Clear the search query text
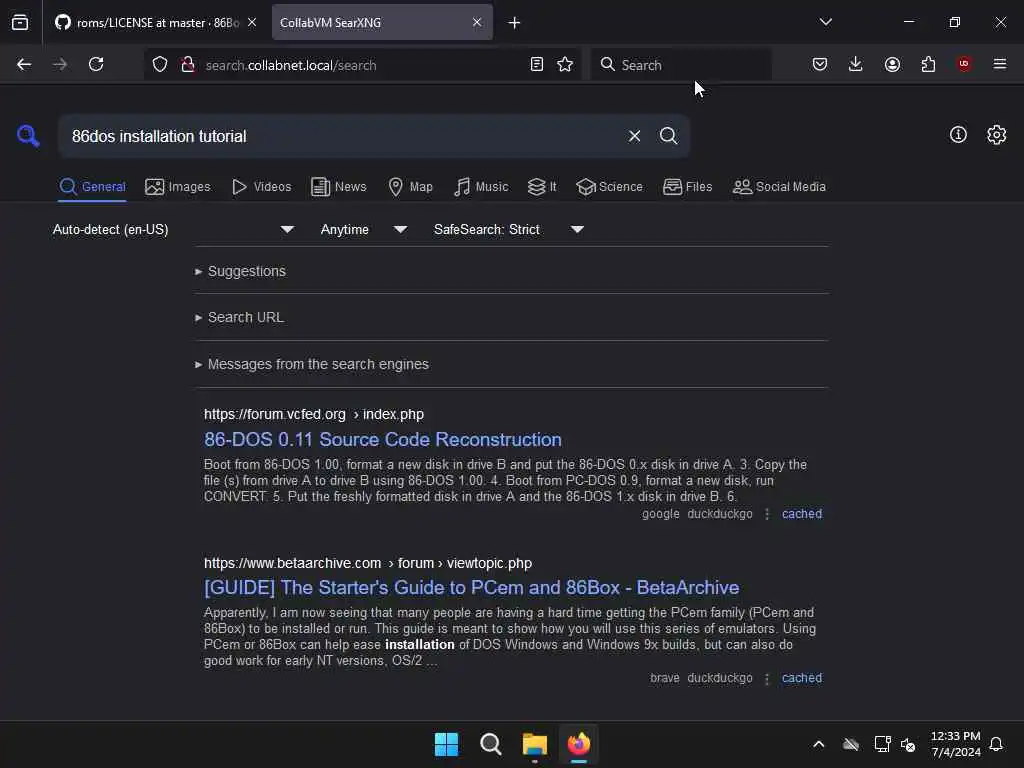Image resolution: width=1024 pixels, height=768 pixels. pyautogui.click(x=634, y=136)
